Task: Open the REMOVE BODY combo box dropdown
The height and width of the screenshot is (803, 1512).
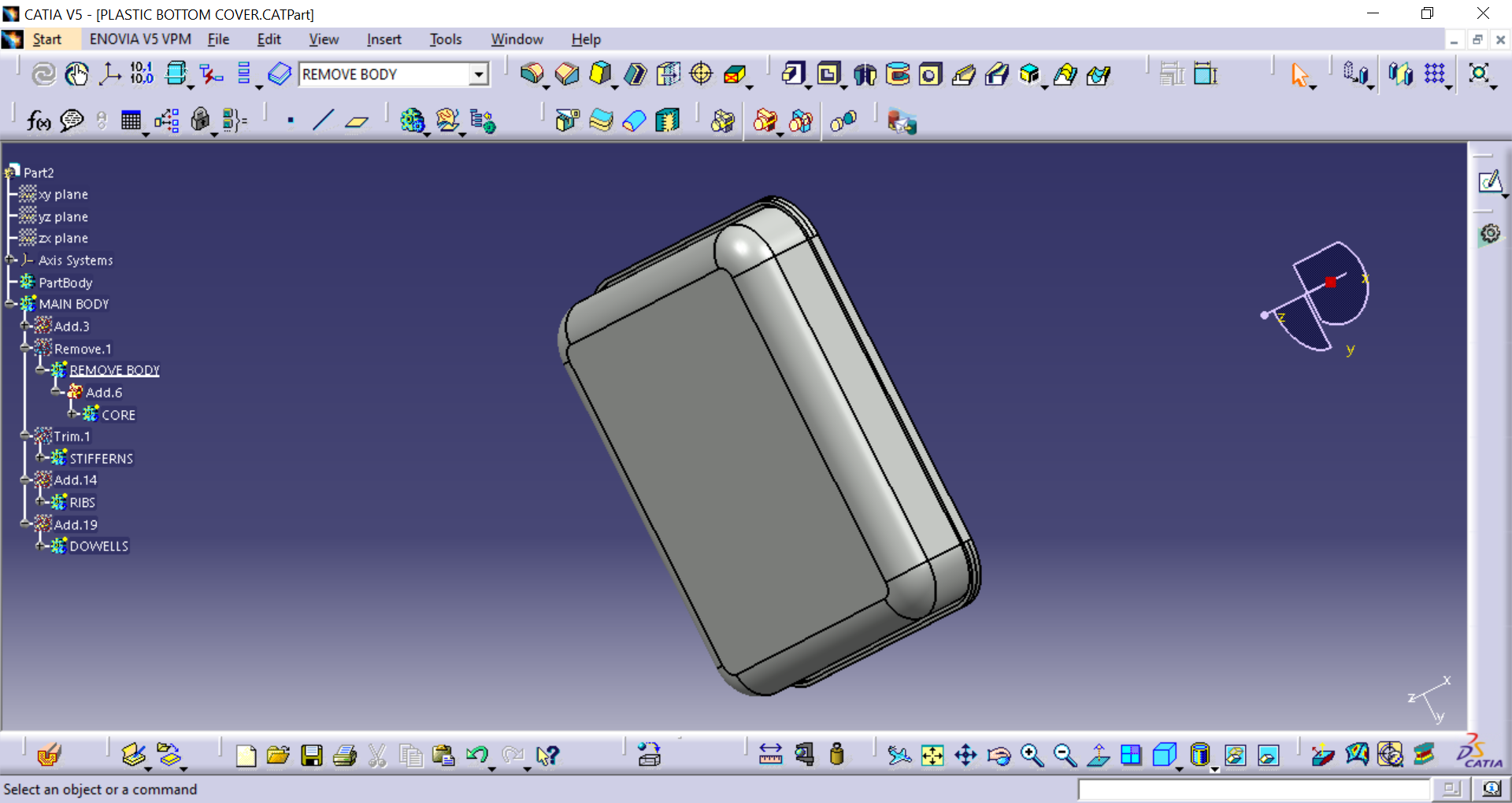Action: click(x=478, y=74)
